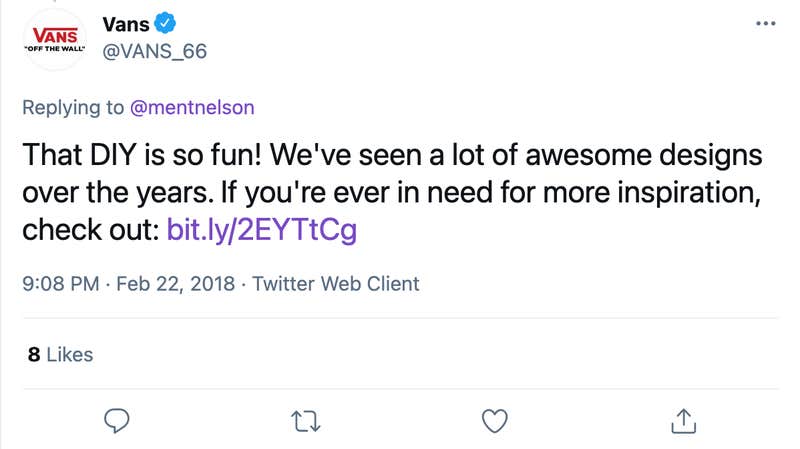View the 8 Likes list

click(x=60, y=354)
